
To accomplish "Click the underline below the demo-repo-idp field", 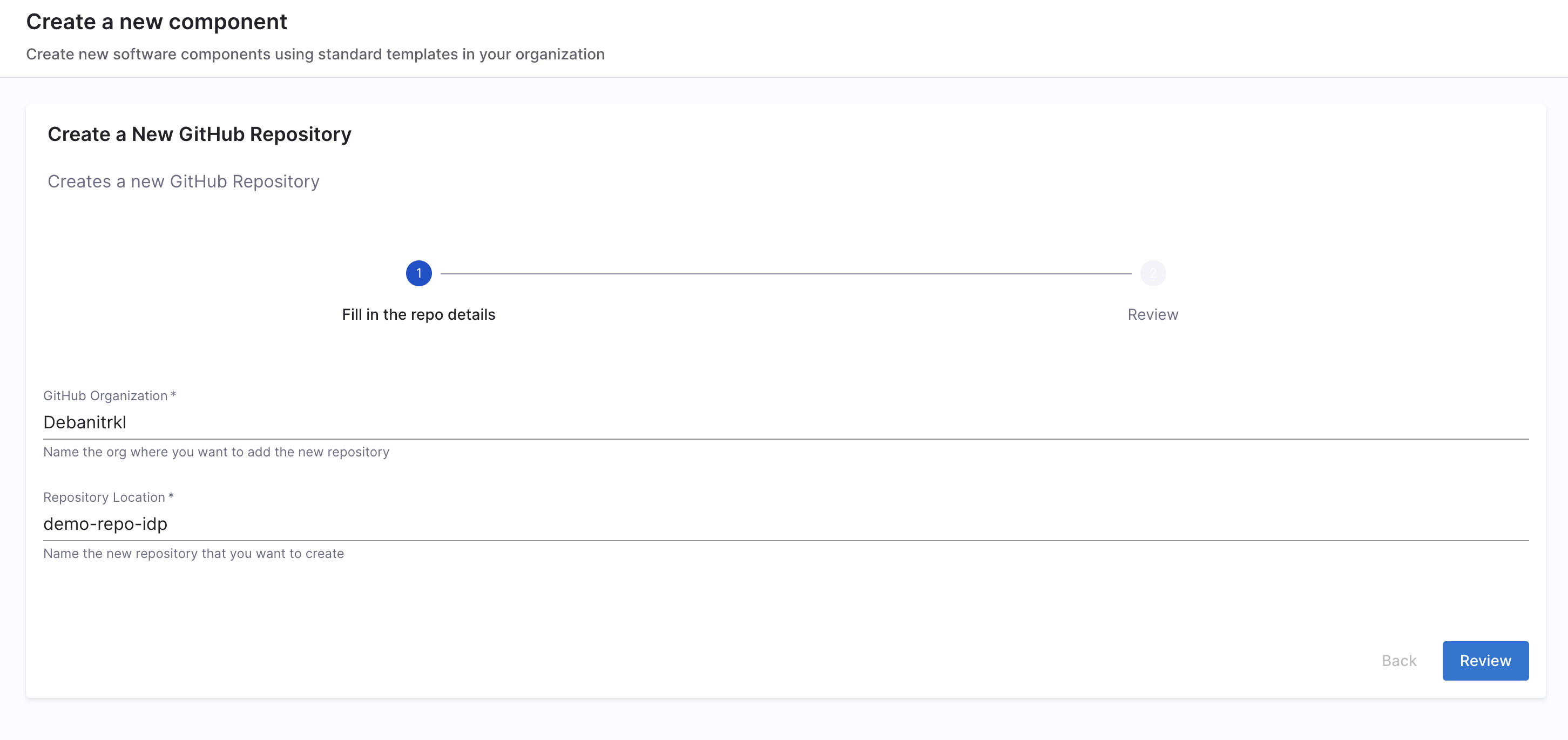I will click(x=785, y=540).
